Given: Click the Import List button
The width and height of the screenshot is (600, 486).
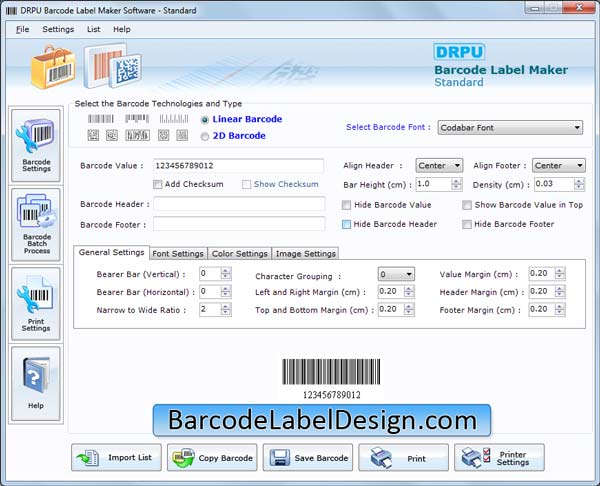Looking at the screenshot, I should 116,457.
